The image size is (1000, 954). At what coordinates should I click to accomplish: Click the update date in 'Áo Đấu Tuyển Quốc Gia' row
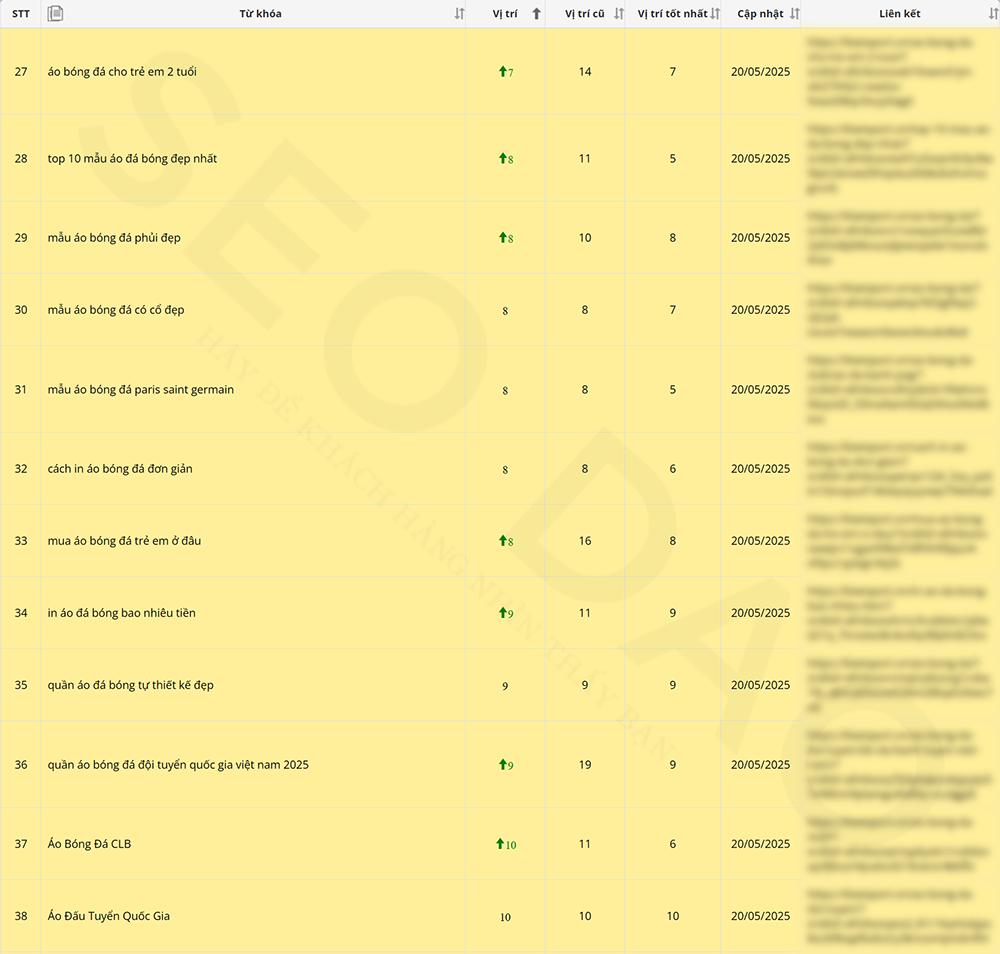[x=760, y=916]
